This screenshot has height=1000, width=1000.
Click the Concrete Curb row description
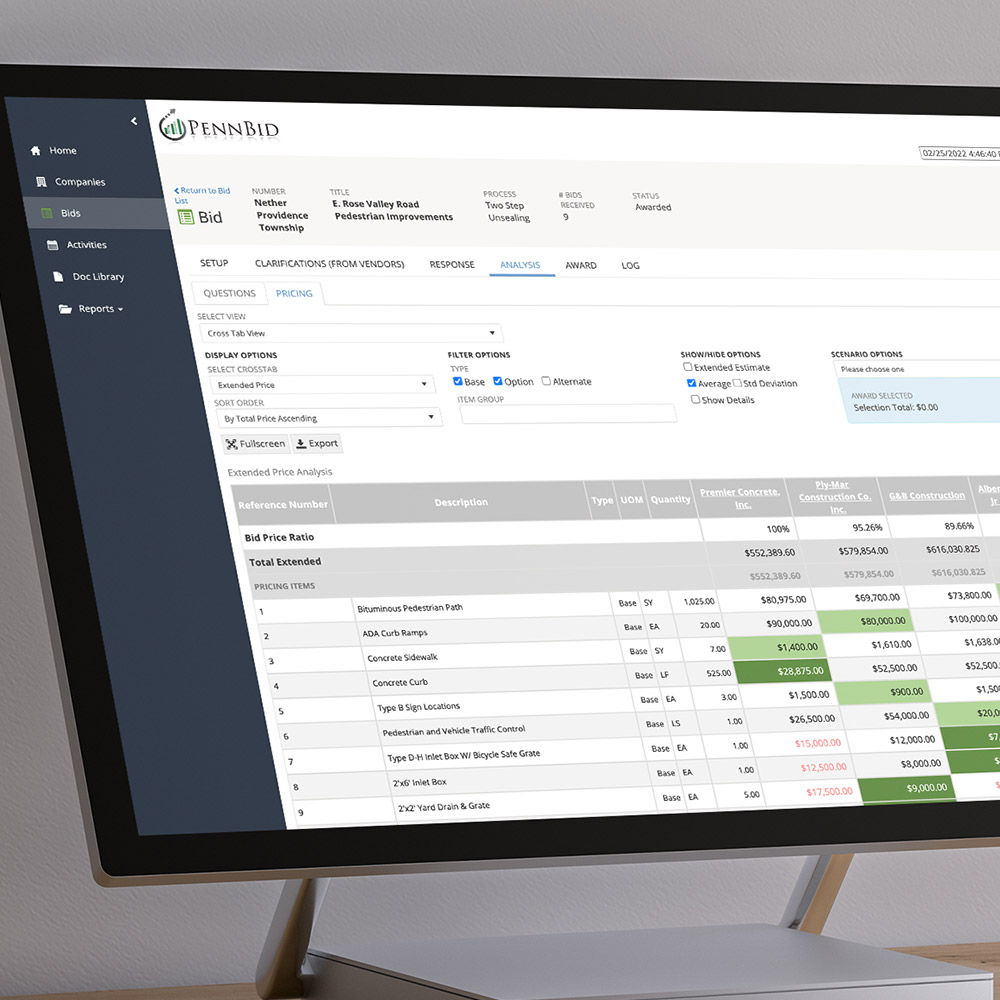tap(400, 682)
